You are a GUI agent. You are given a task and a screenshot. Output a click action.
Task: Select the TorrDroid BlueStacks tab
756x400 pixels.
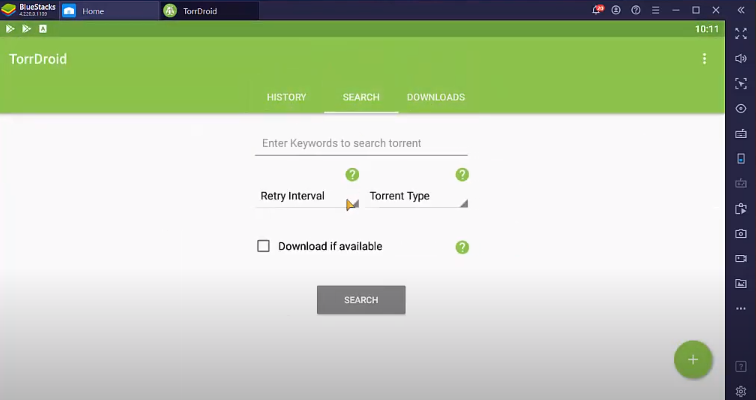click(x=209, y=11)
